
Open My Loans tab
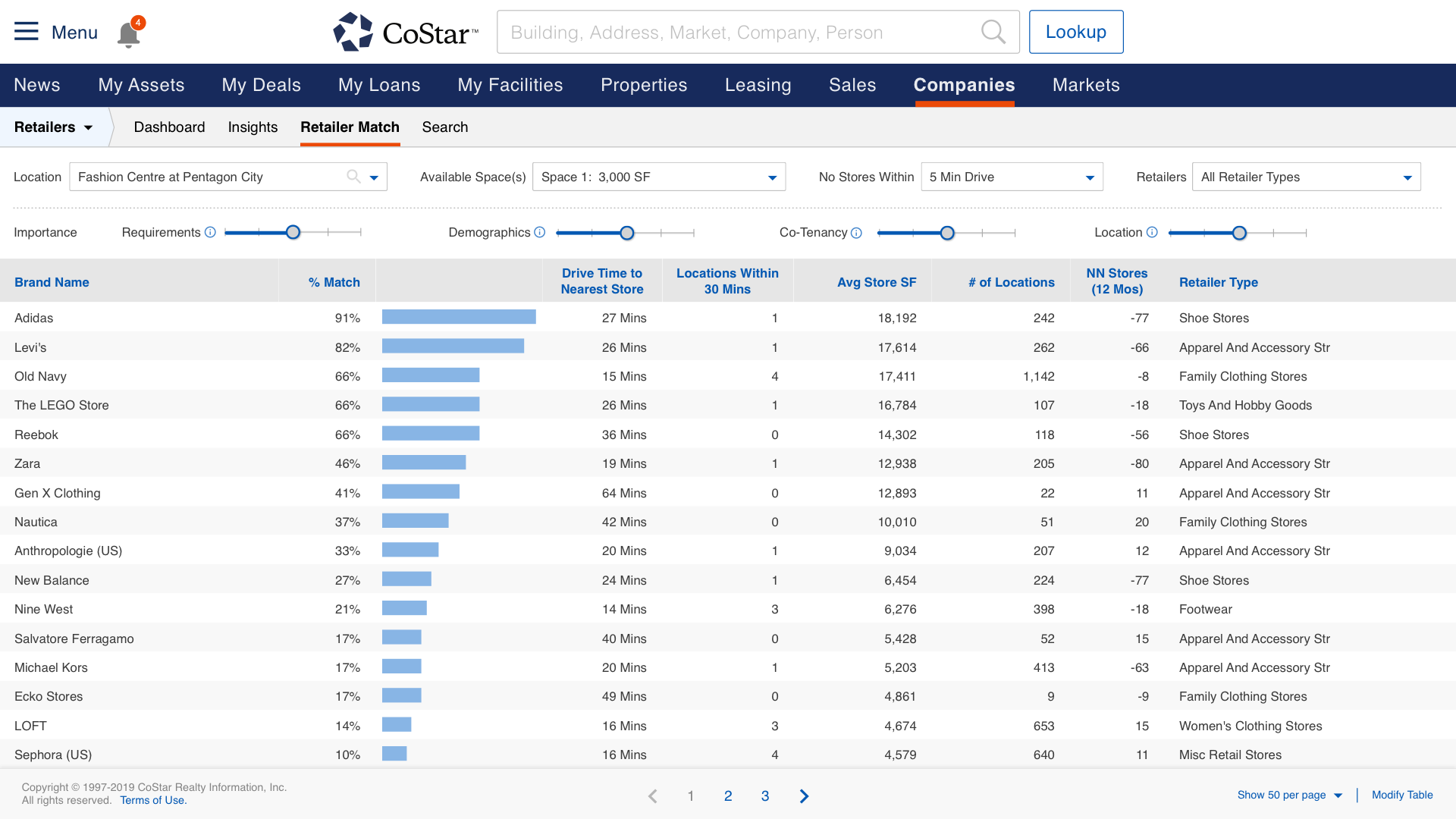(379, 85)
